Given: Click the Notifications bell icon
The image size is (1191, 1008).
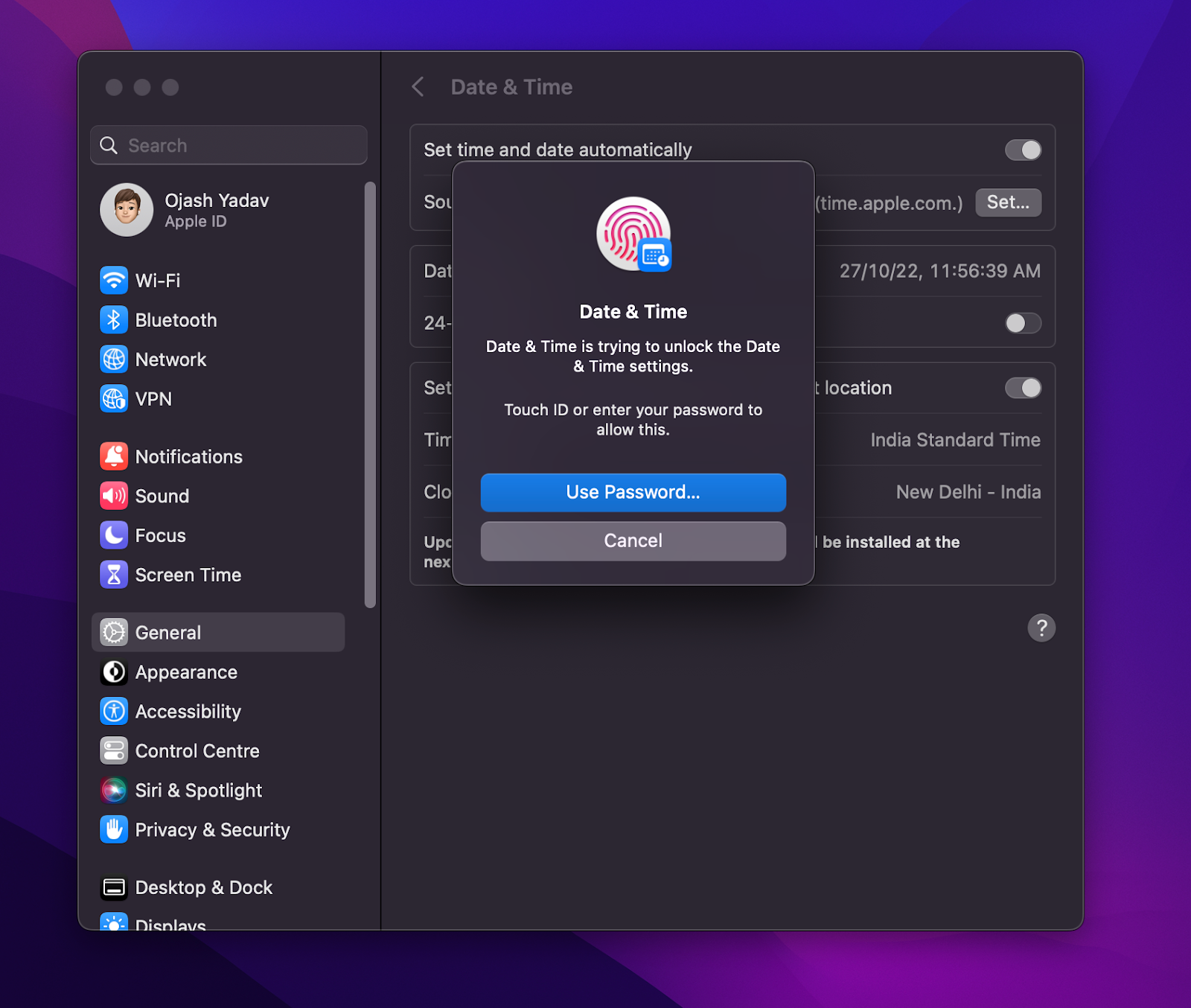Looking at the screenshot, I should [x=113, y=456].
